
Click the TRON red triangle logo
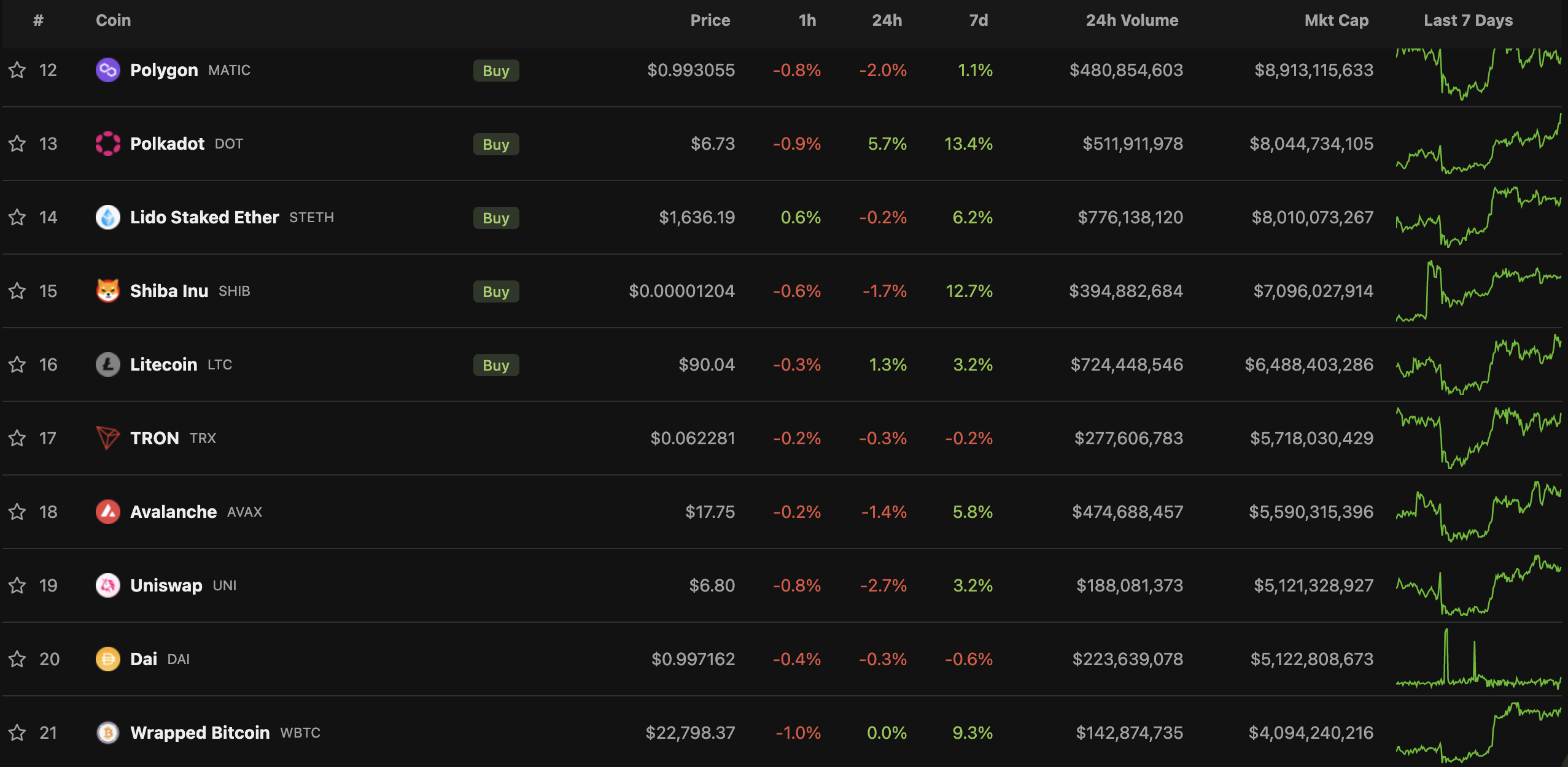tap(107, 438)
